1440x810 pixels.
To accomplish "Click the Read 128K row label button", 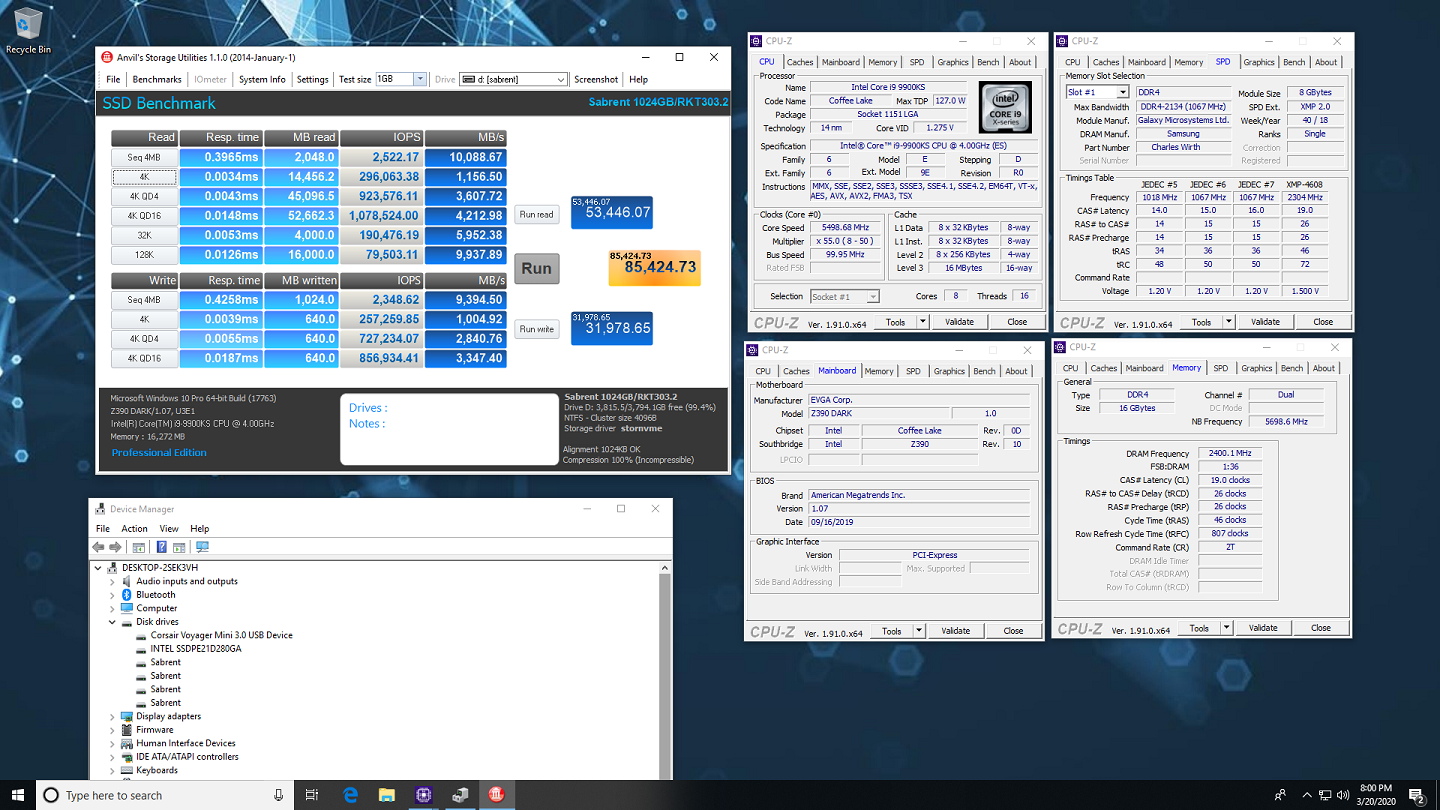I will 144,254.
